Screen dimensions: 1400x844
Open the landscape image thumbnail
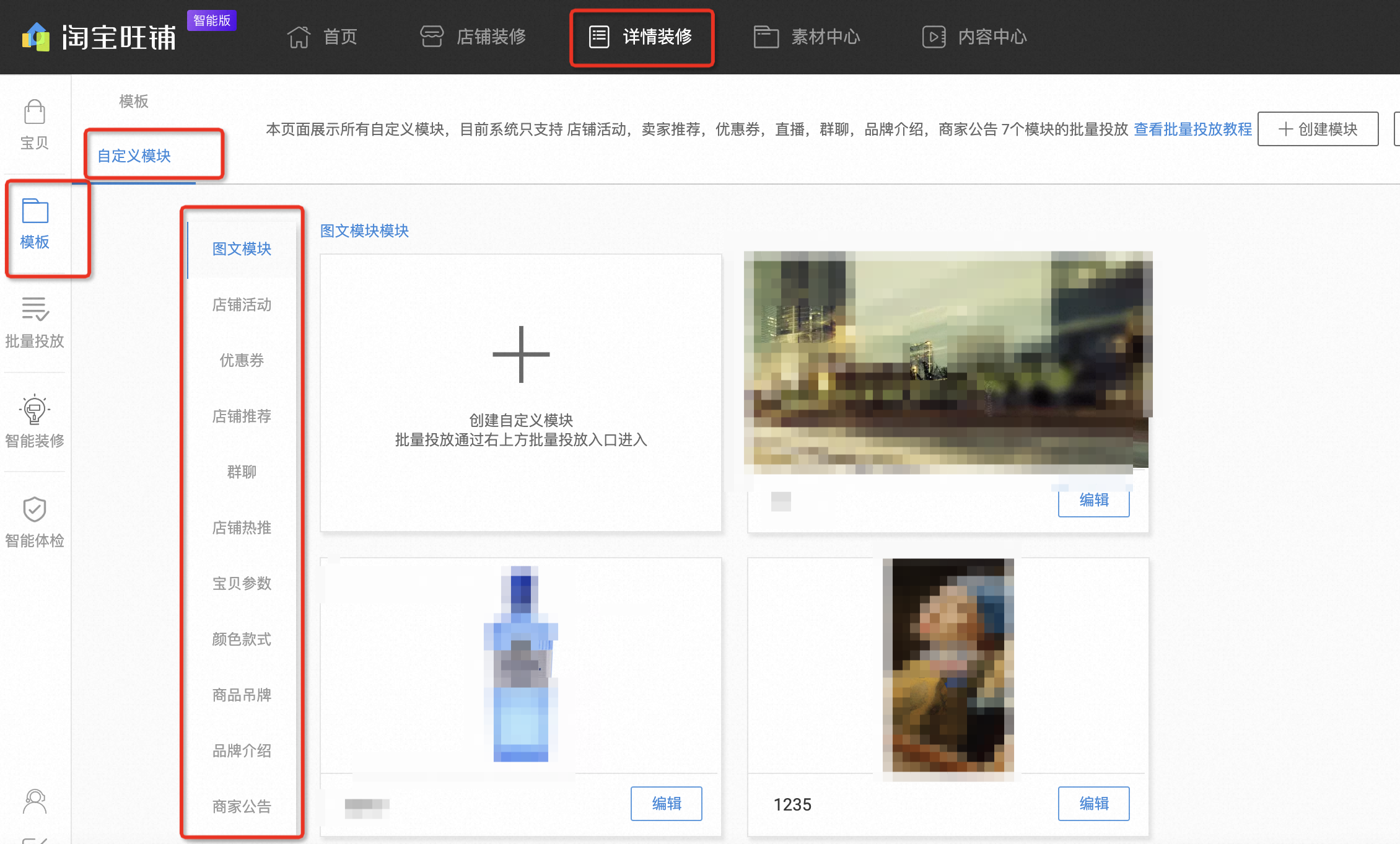coord(948,363)
